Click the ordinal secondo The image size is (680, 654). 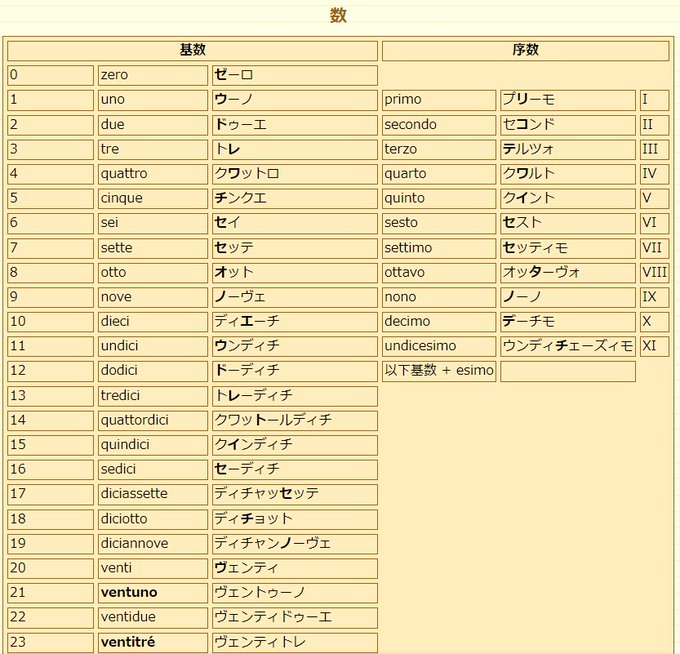(410, 124)
